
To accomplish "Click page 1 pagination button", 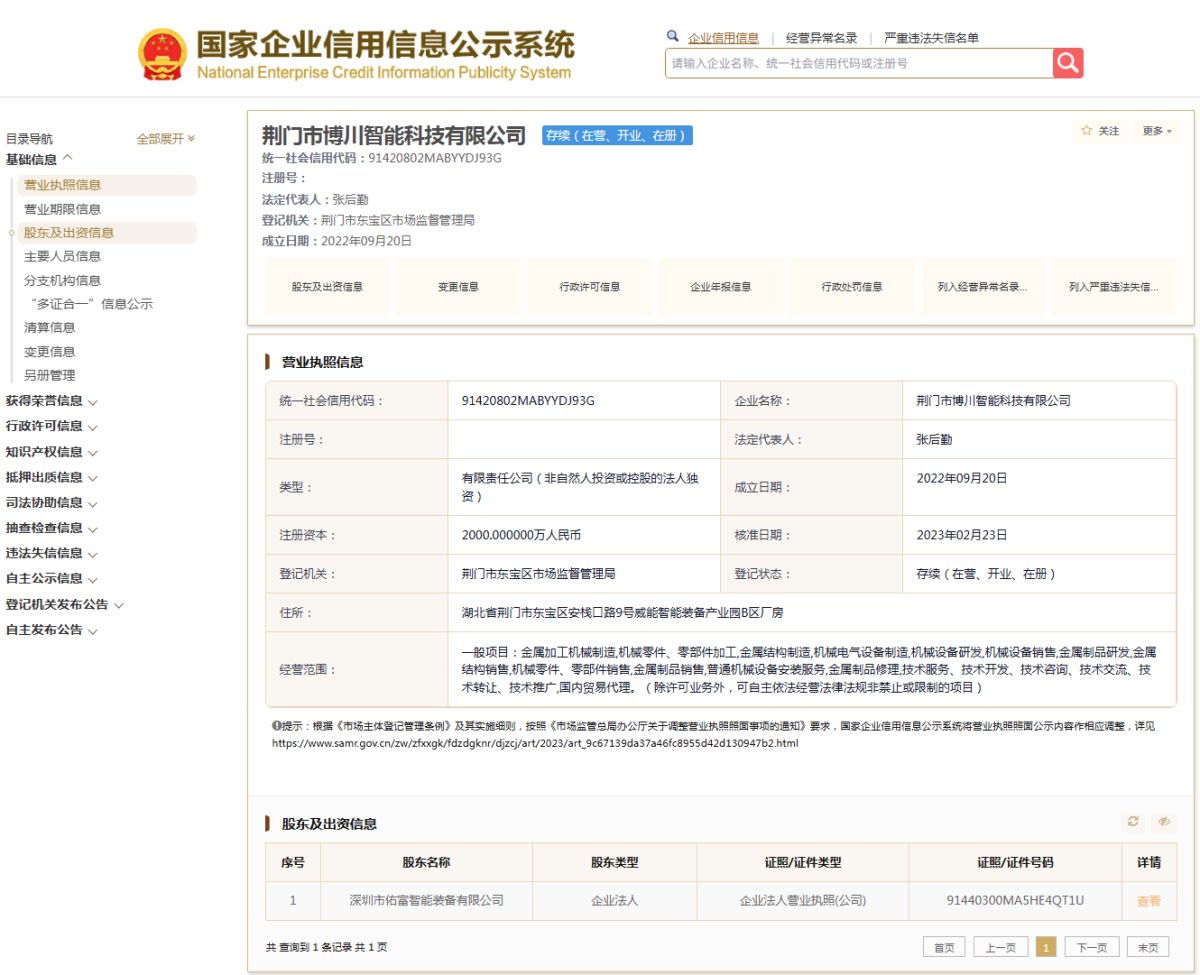I will tap(1047, 947).
